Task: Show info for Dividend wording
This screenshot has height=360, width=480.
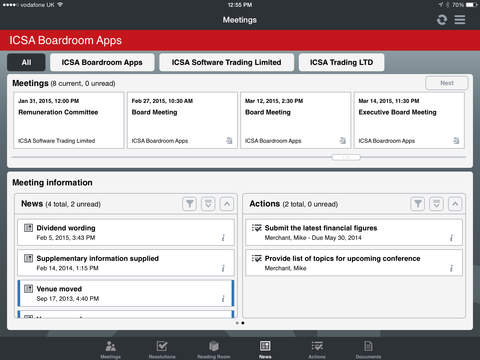Action: (223, 238)
